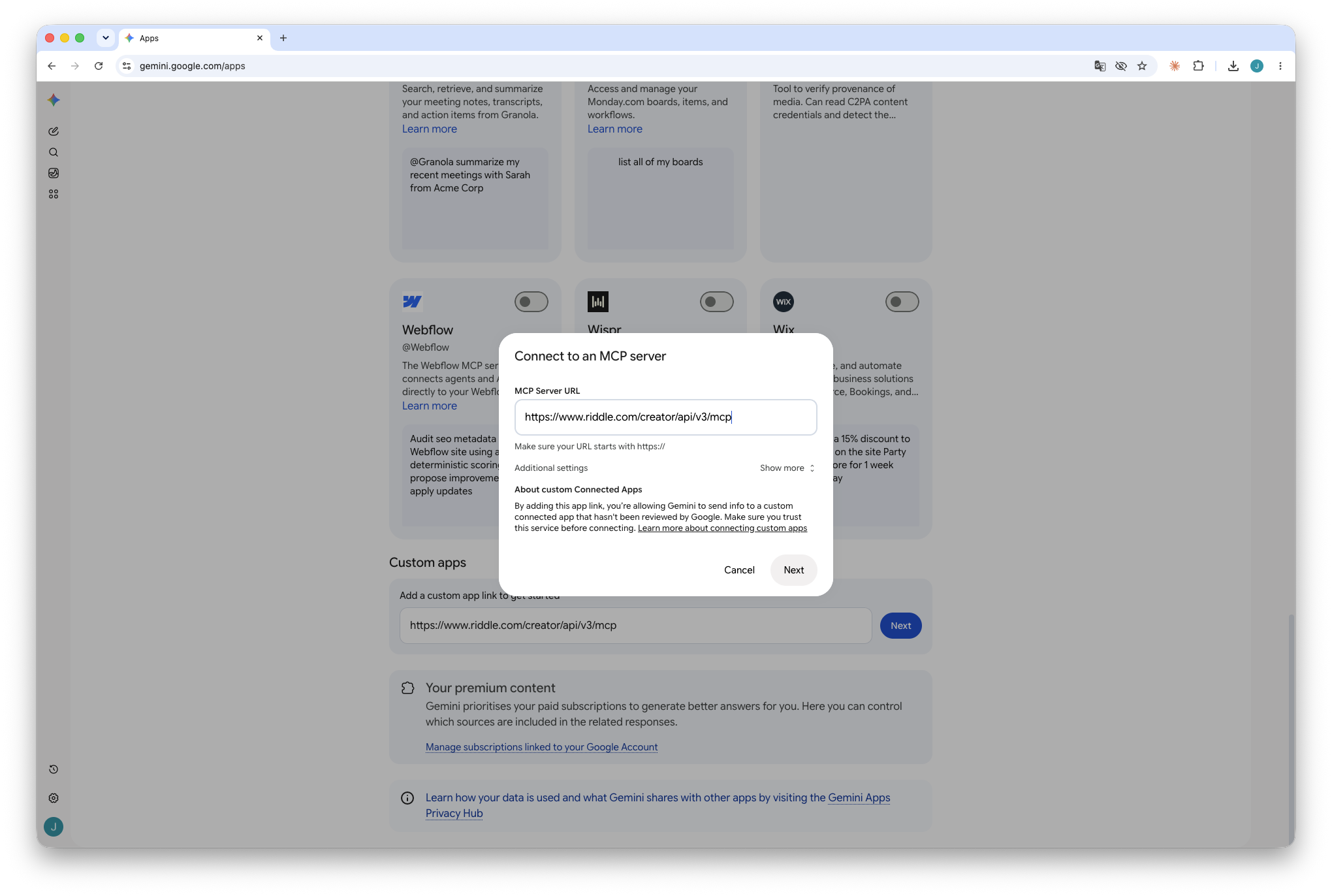This screenshot has width=1332, height=896.
Task: Click the custom app link input field
Action: pyautogui.click(x=635, y=626)
